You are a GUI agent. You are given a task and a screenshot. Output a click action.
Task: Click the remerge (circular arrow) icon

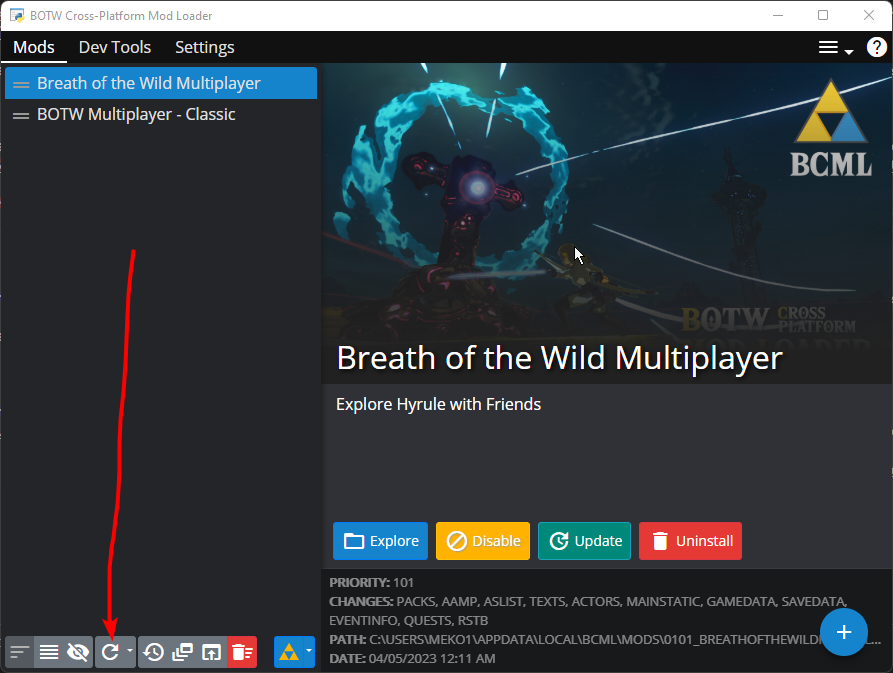(110, 651)
